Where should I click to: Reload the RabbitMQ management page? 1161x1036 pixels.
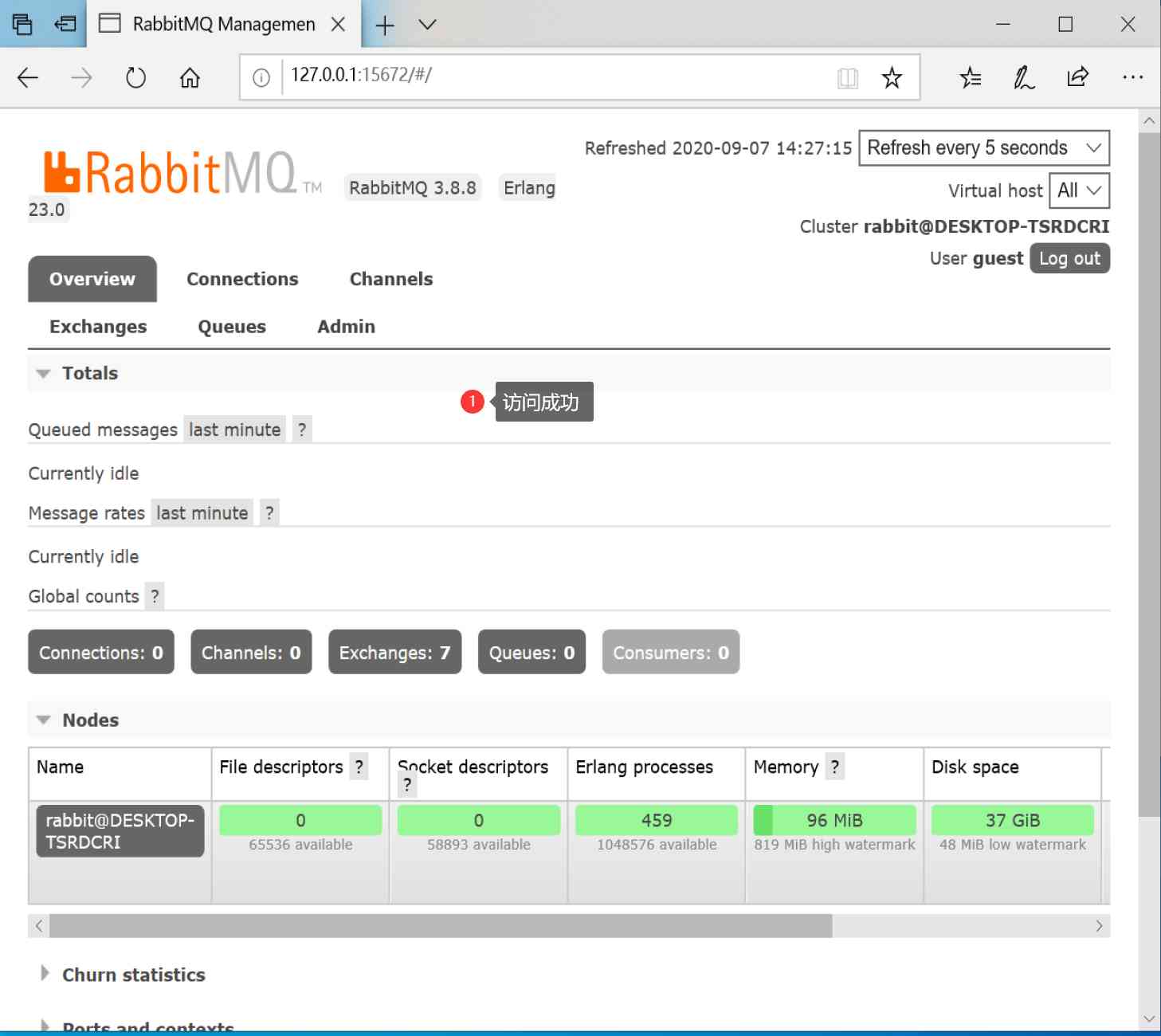[x=135, y=77]
